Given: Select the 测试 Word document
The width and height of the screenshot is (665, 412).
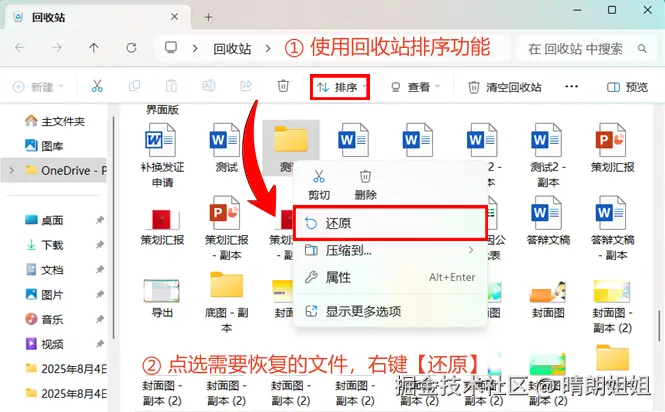Looking at the screenshot, I should click(226, 148).
